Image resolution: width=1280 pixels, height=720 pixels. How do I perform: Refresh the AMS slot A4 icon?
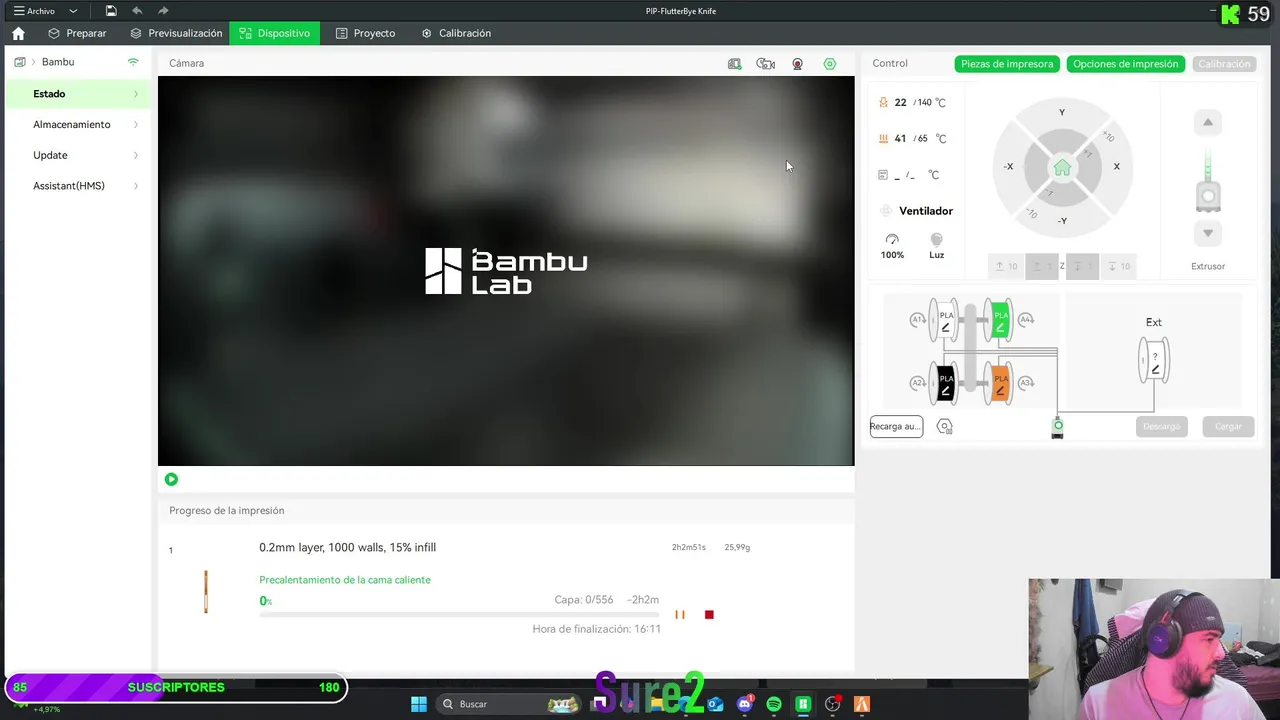click(x=1026, y=320)
